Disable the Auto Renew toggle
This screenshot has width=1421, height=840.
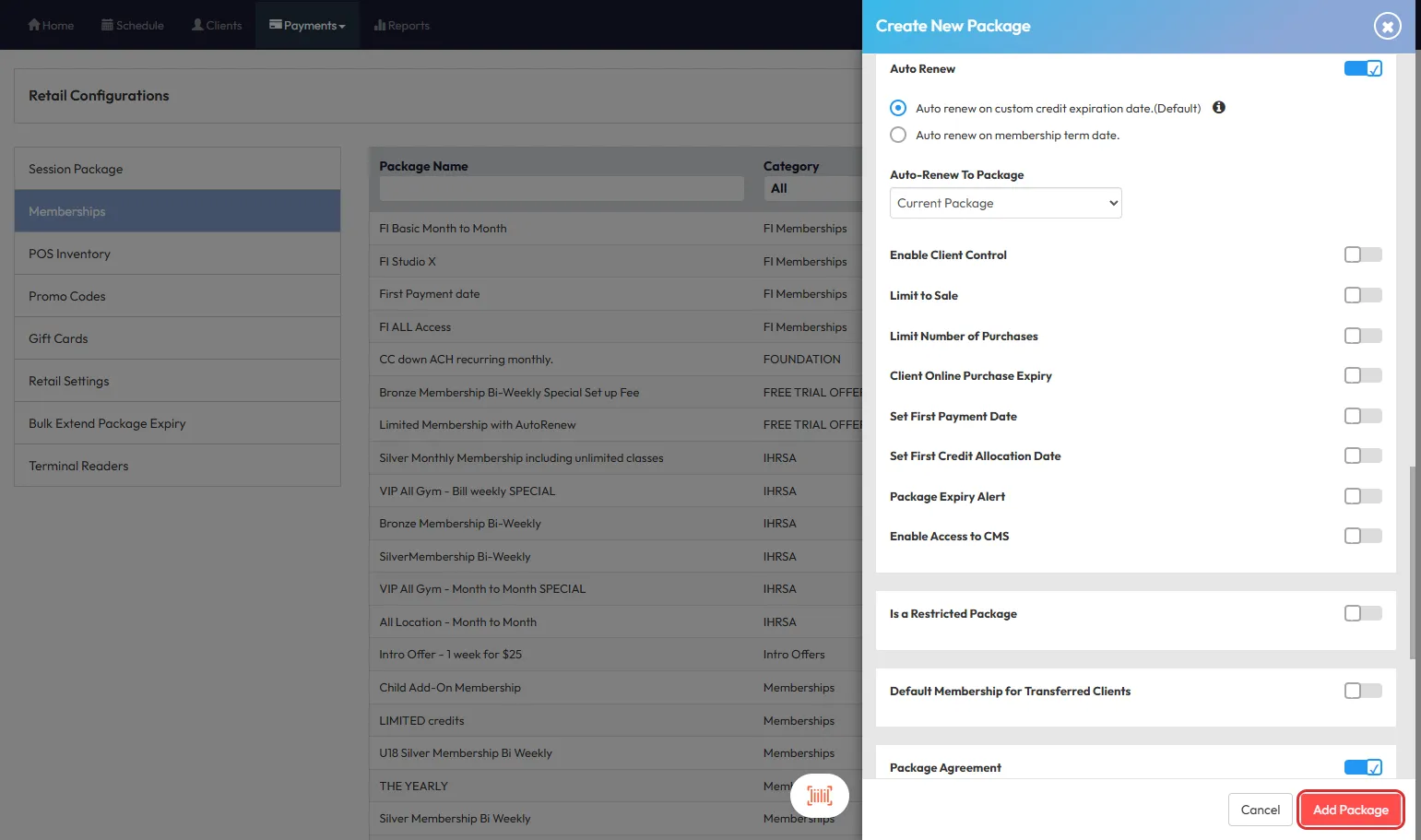point(1362,69)
